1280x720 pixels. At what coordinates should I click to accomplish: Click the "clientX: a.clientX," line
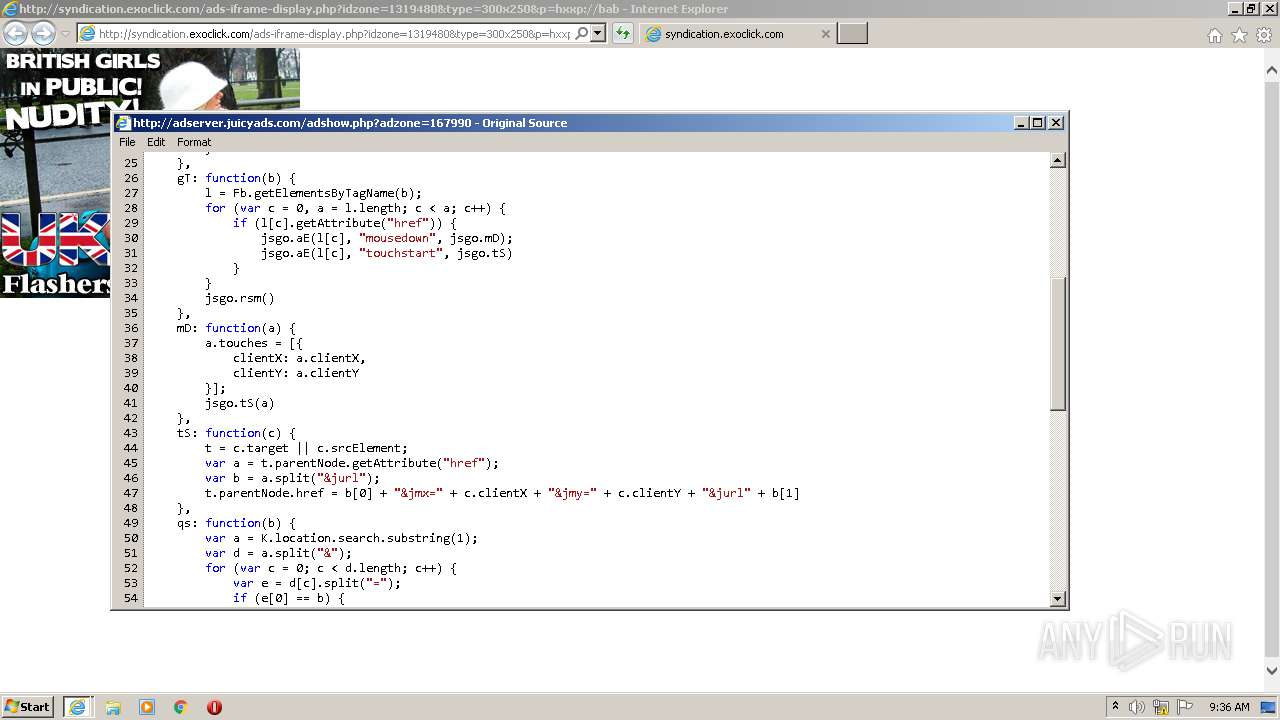tap(299, 358)
